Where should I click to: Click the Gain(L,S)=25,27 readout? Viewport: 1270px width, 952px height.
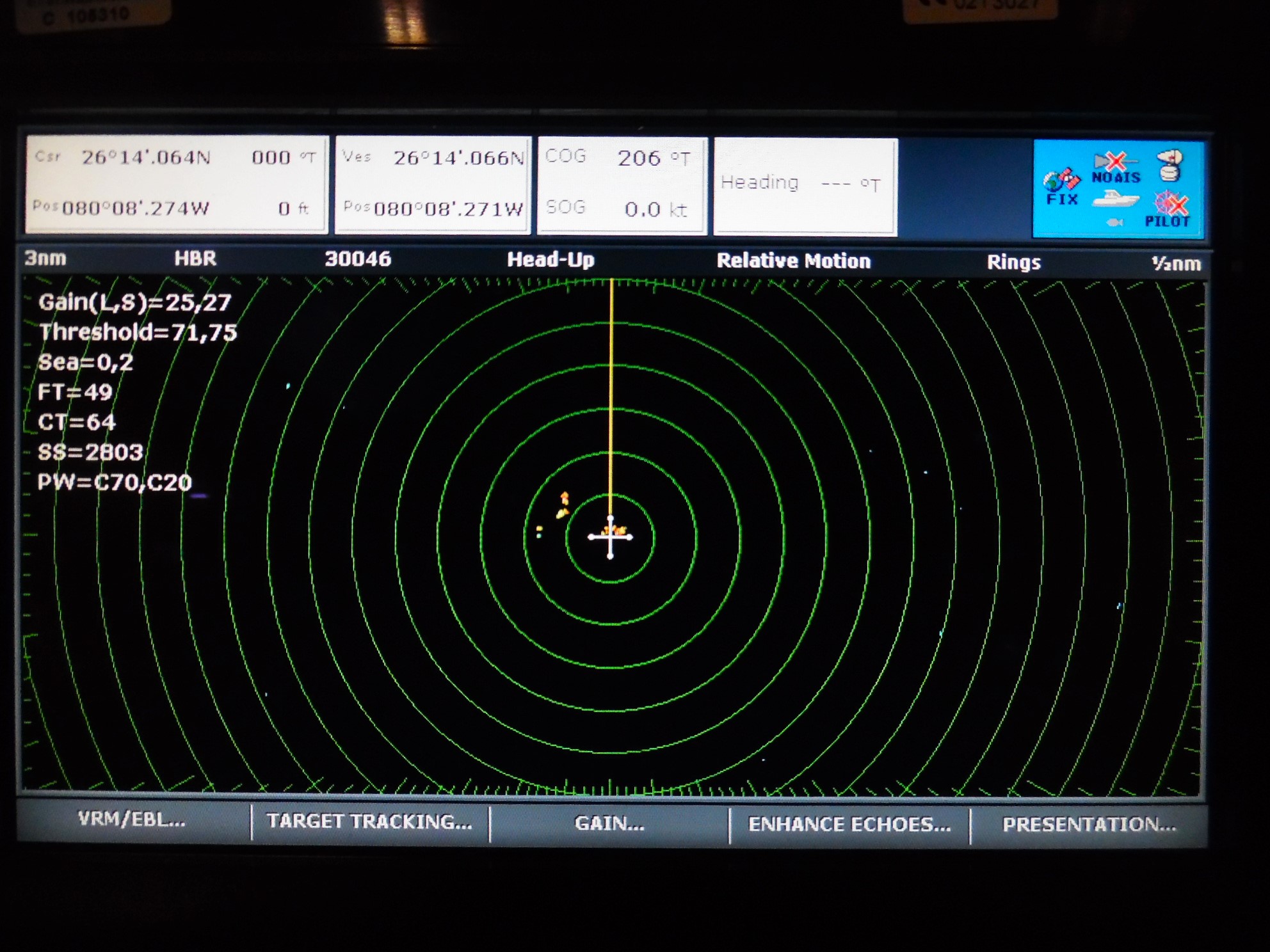[134, 302]
